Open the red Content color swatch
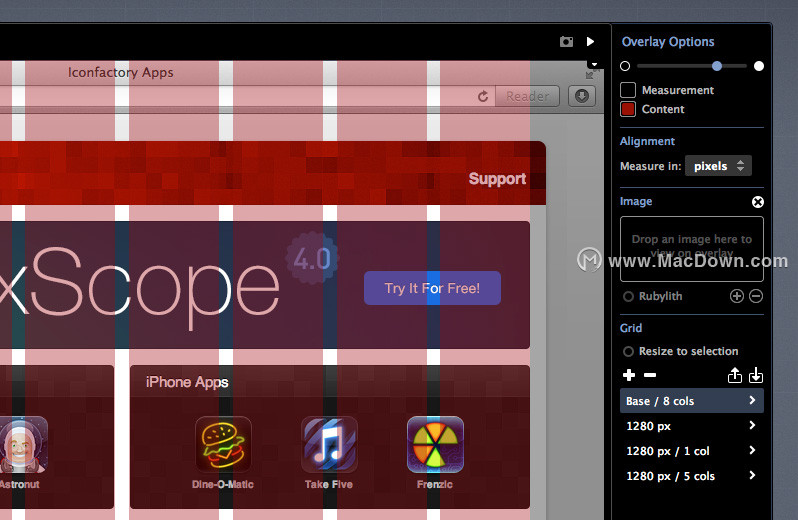 (x=628, y=109)
